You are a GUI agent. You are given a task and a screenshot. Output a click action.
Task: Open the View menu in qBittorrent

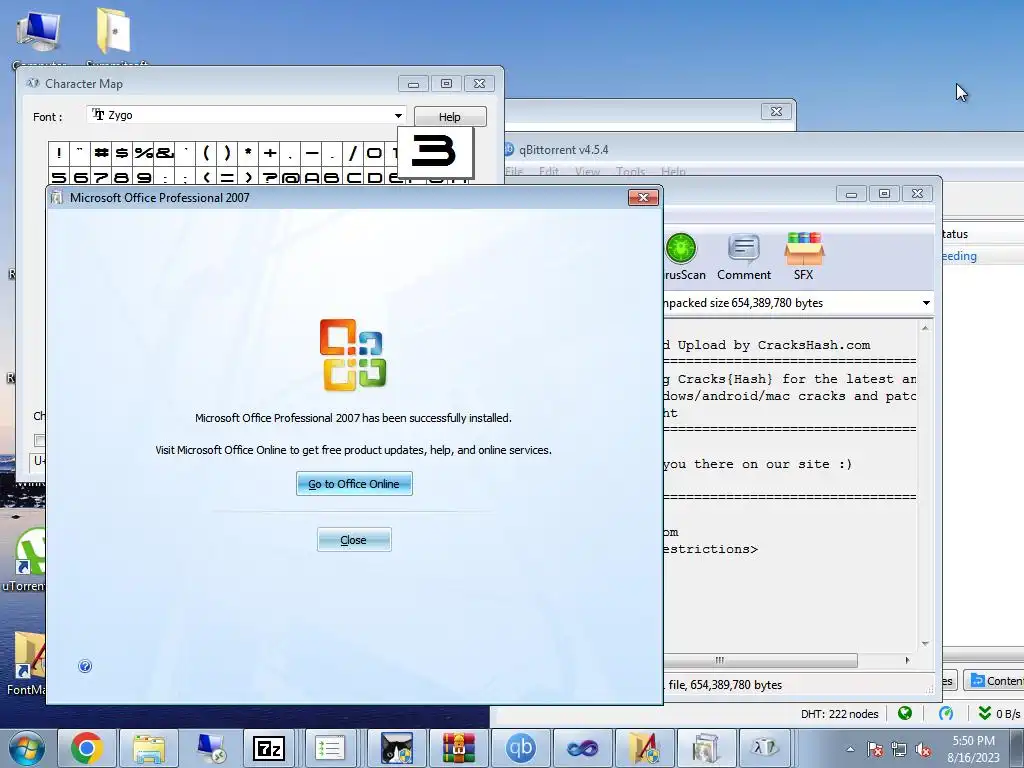(x=587, y=171)
